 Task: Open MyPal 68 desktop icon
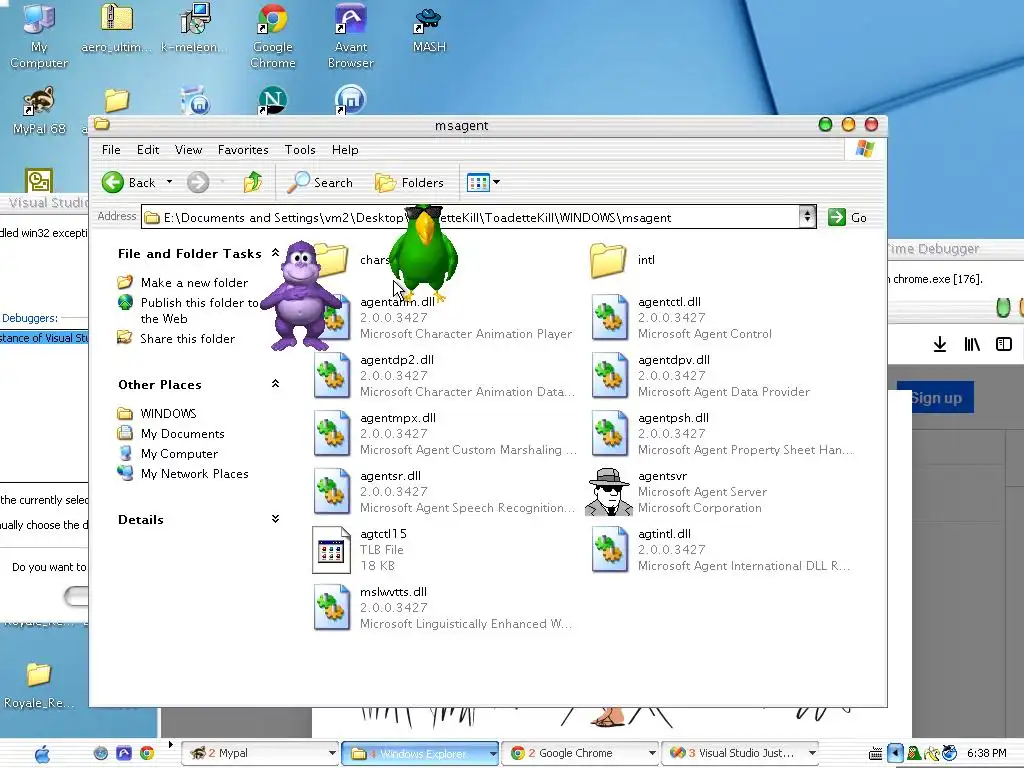tap(39, 110)
